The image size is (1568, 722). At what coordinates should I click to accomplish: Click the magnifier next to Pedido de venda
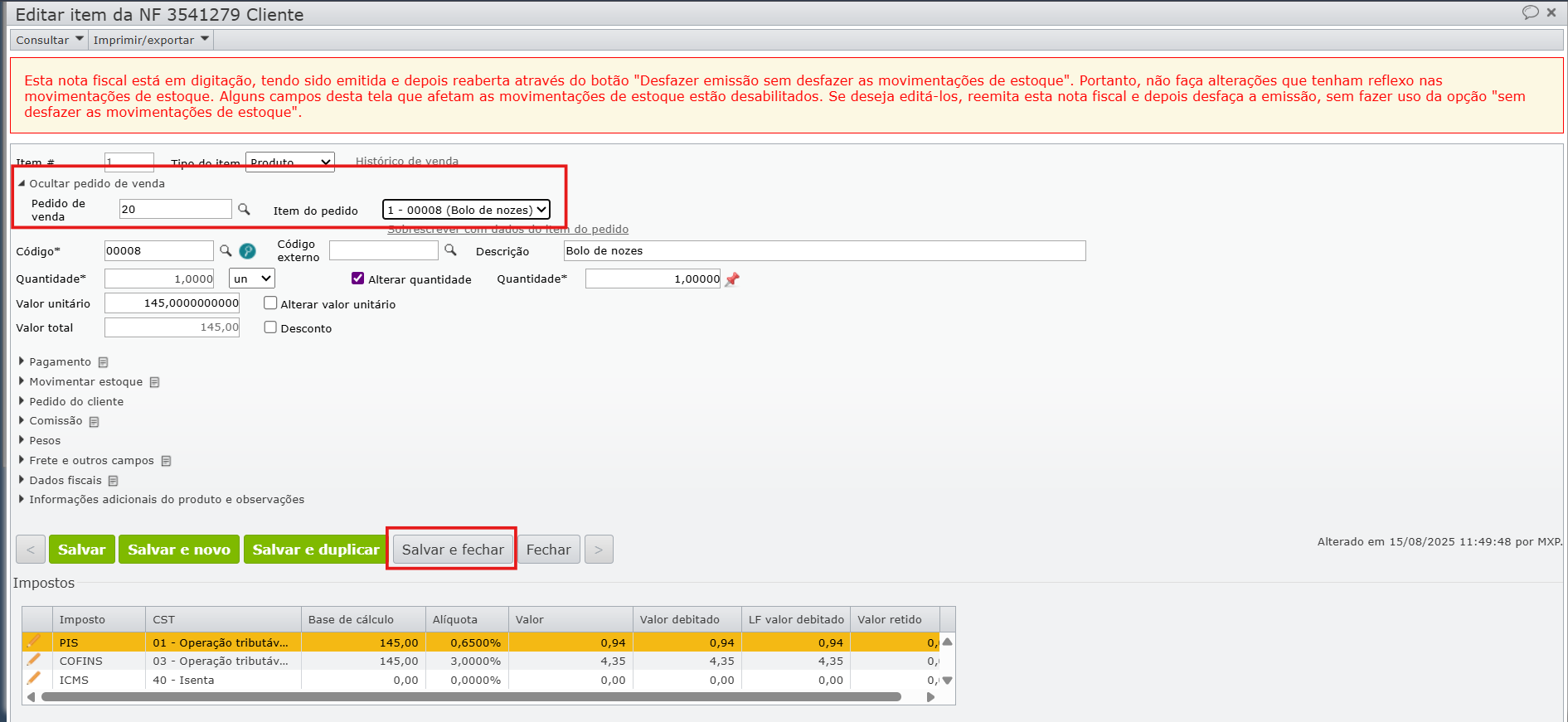tap(244, 209)
